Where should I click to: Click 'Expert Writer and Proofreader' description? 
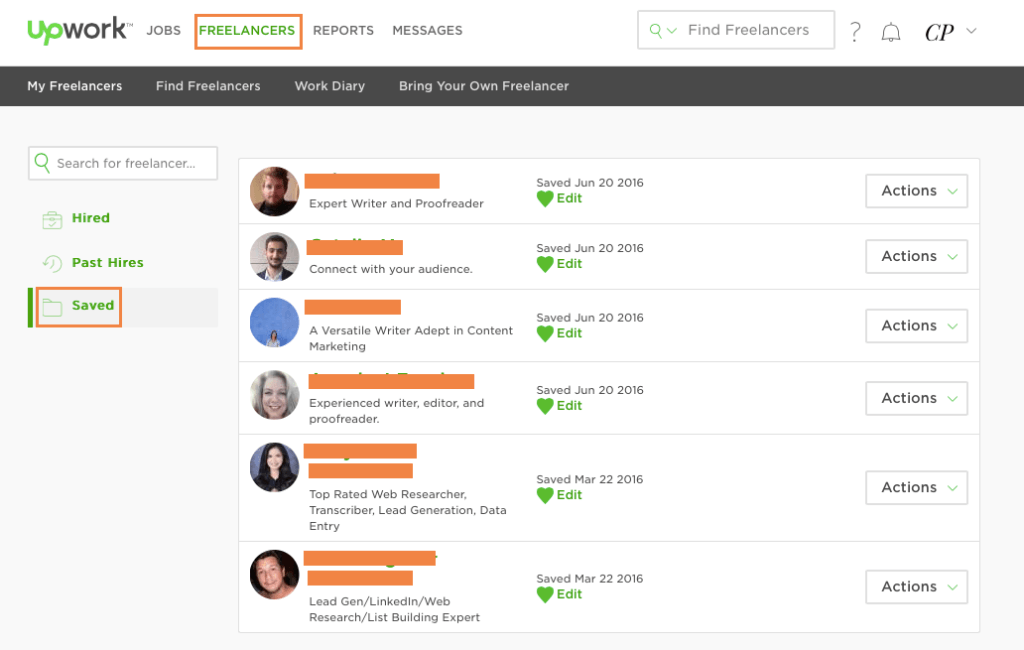click(x=396, y=204)
